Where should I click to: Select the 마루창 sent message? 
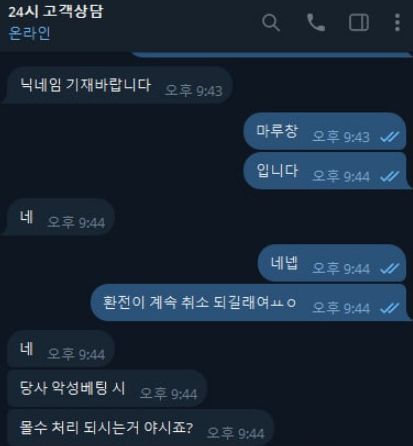tap(325, 131)
